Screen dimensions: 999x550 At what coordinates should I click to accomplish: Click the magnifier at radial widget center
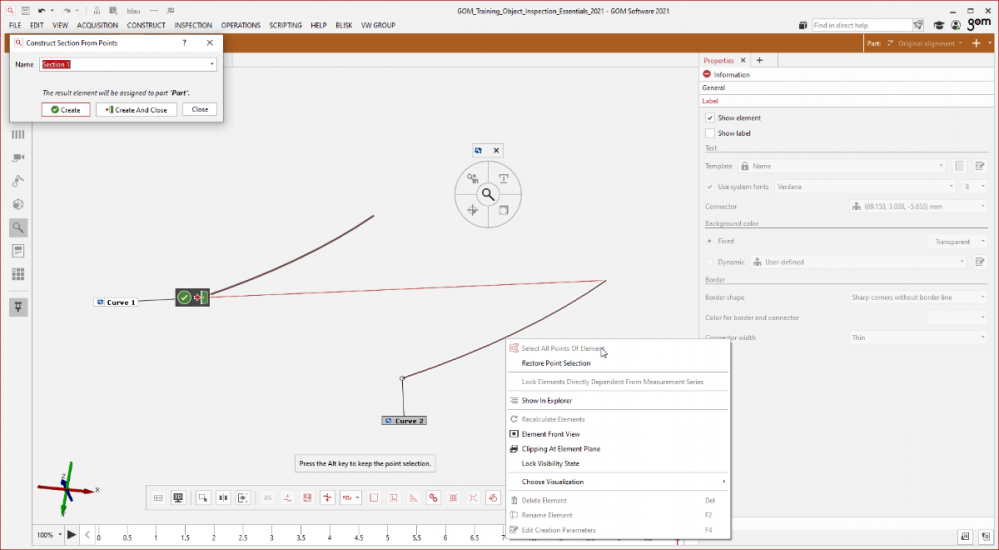(488, 195)
